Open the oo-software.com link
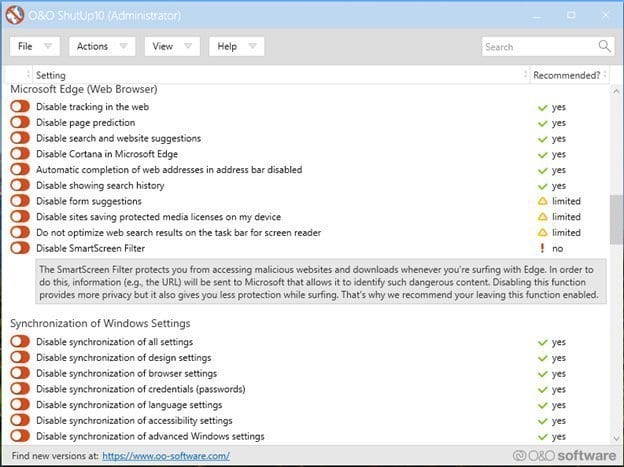 tap(166, 456)
